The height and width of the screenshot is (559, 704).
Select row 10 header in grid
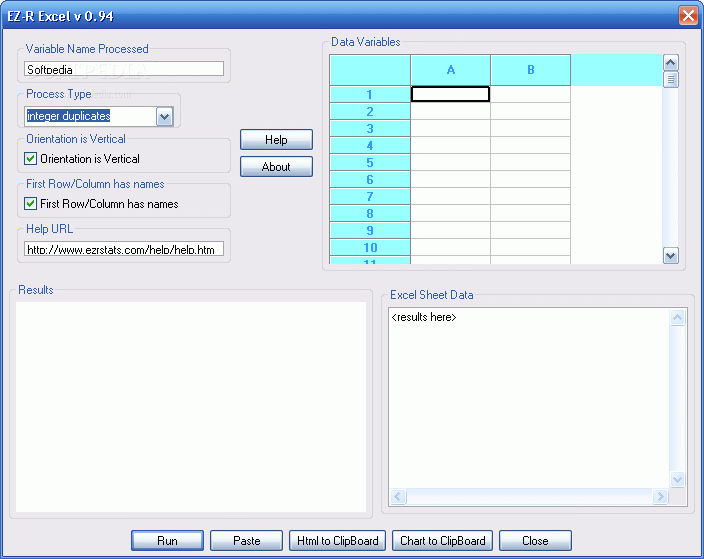[370, 247]
